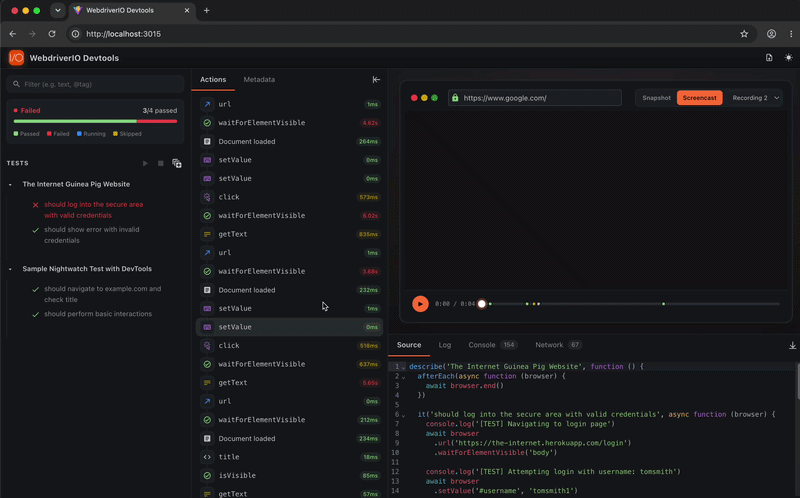Screen dimensions: 800x498
Task: Open a new browser tab
Action: (x=207, y=10)
